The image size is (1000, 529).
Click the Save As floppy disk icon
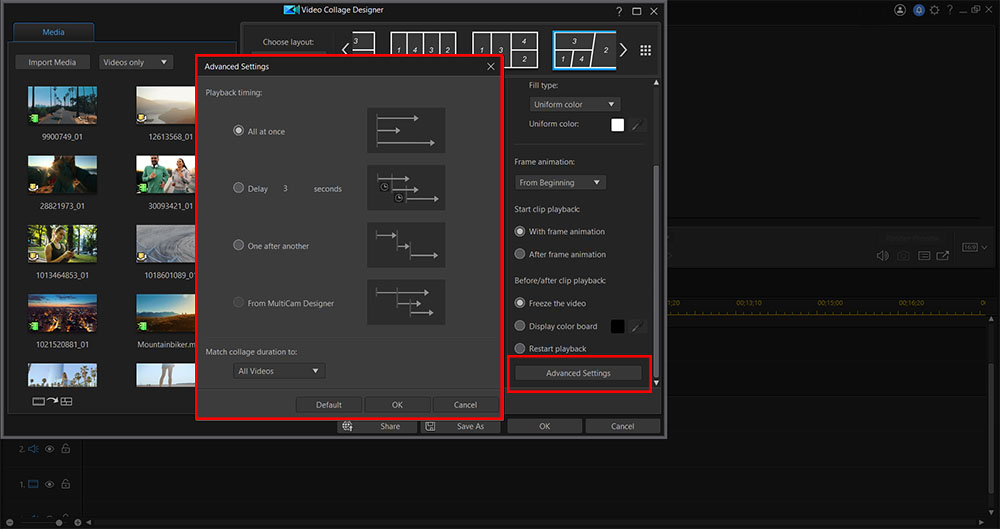pyautogui.click(x=430, y=426)
